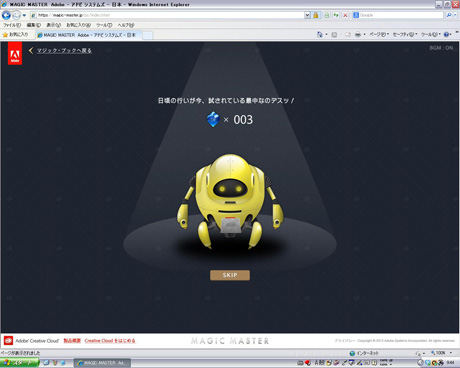This screenshot has height=368, width=460.
Task: Click the browser Back arrow button
Action: [x=6, y=15]
